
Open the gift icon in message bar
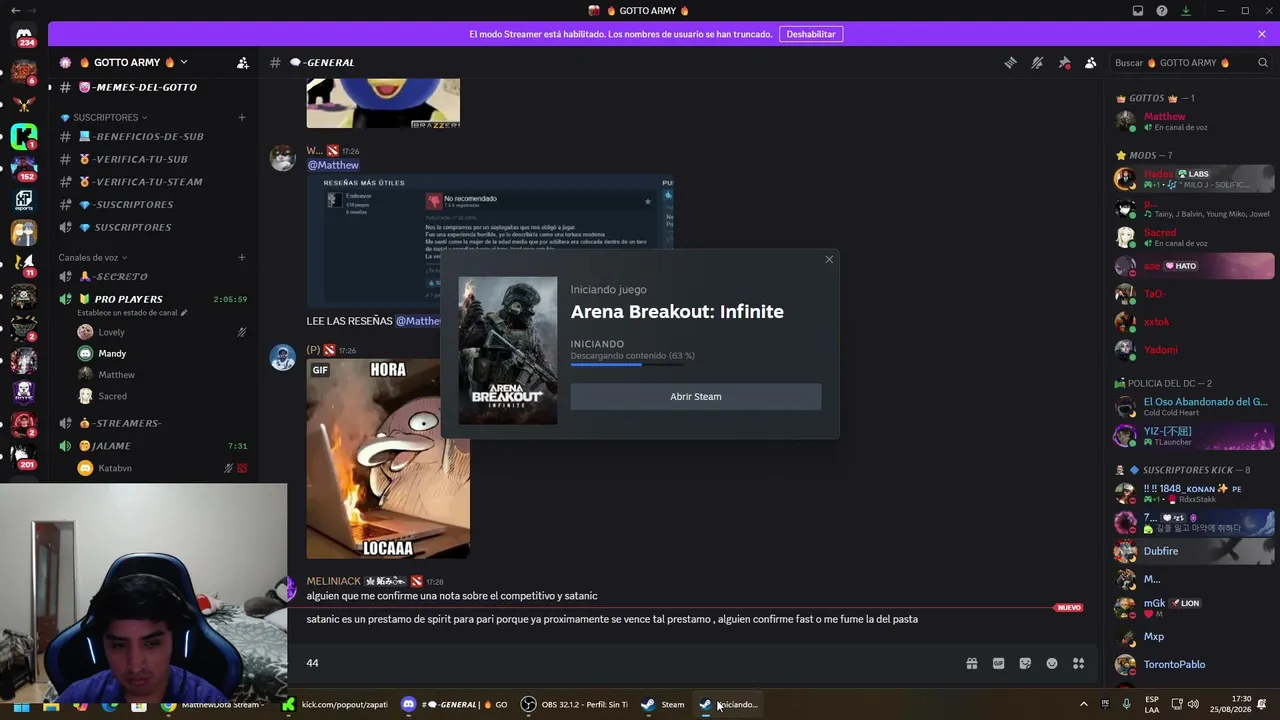coord(971,663)
